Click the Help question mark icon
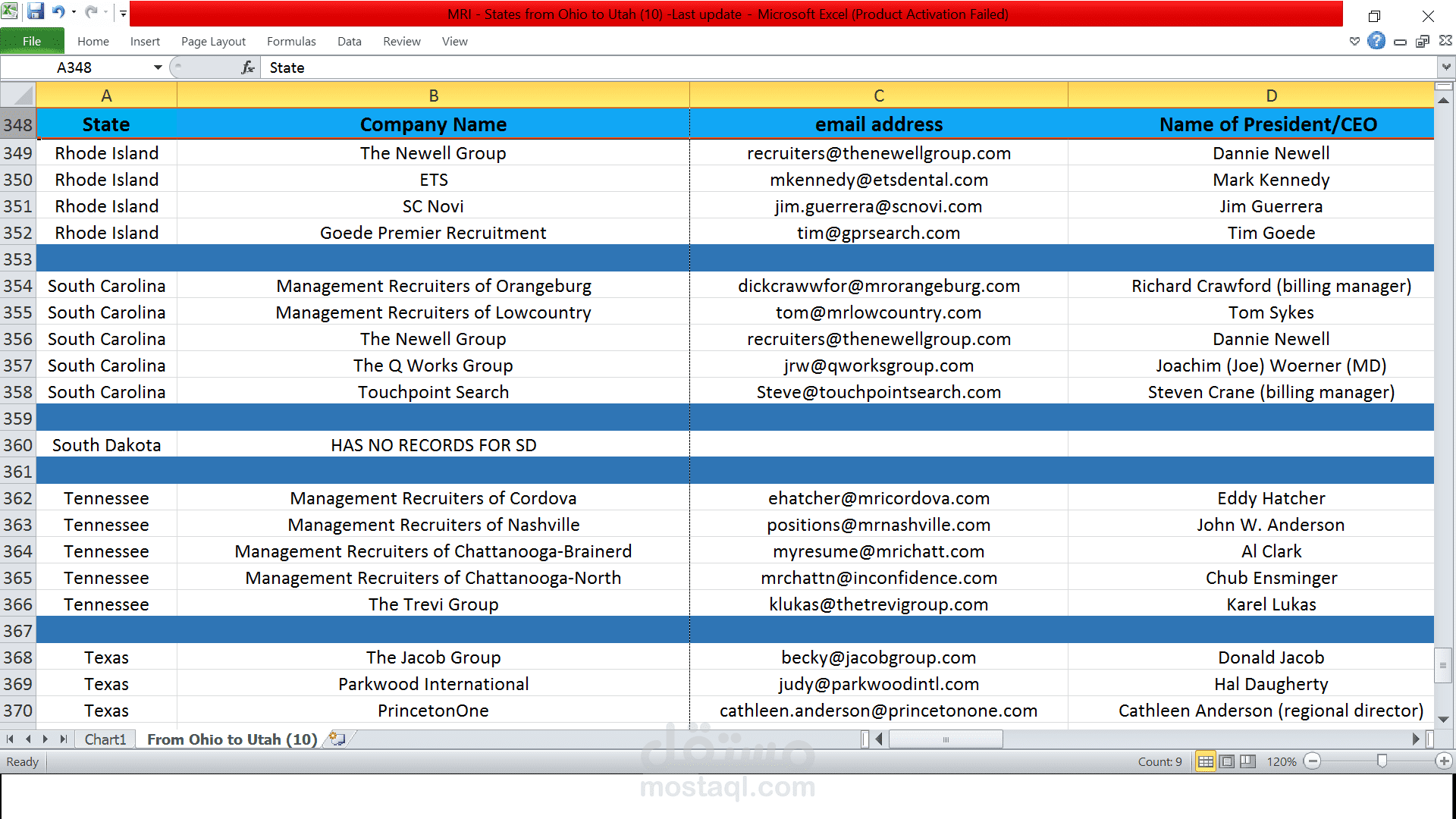 [1376, 41]
